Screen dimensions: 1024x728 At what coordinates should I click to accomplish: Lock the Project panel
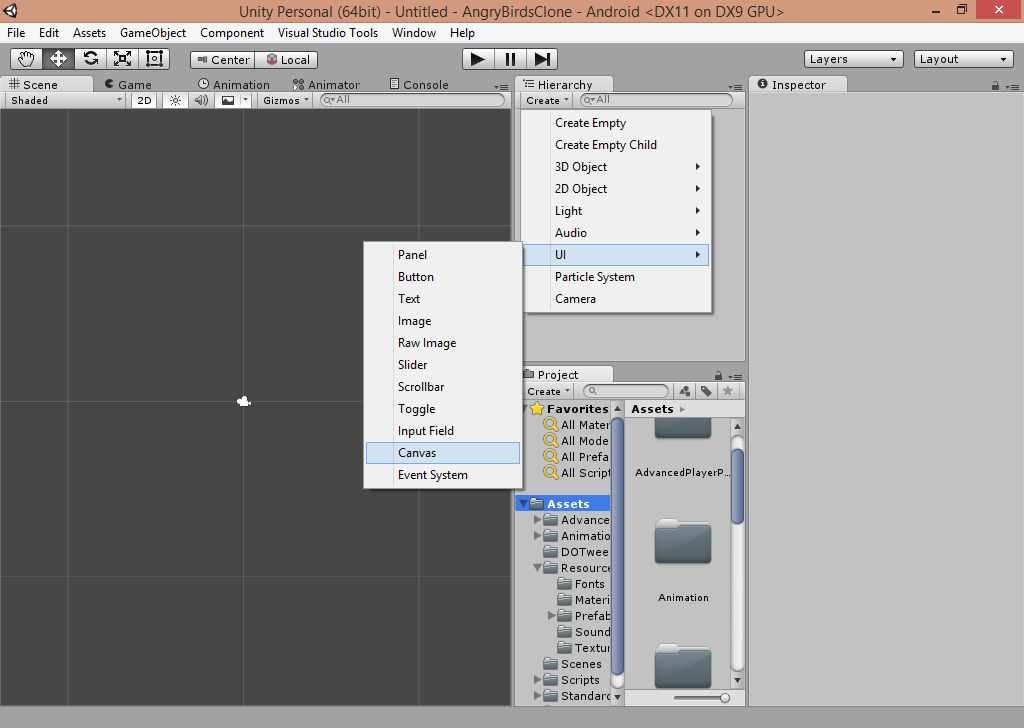(718, 376)
